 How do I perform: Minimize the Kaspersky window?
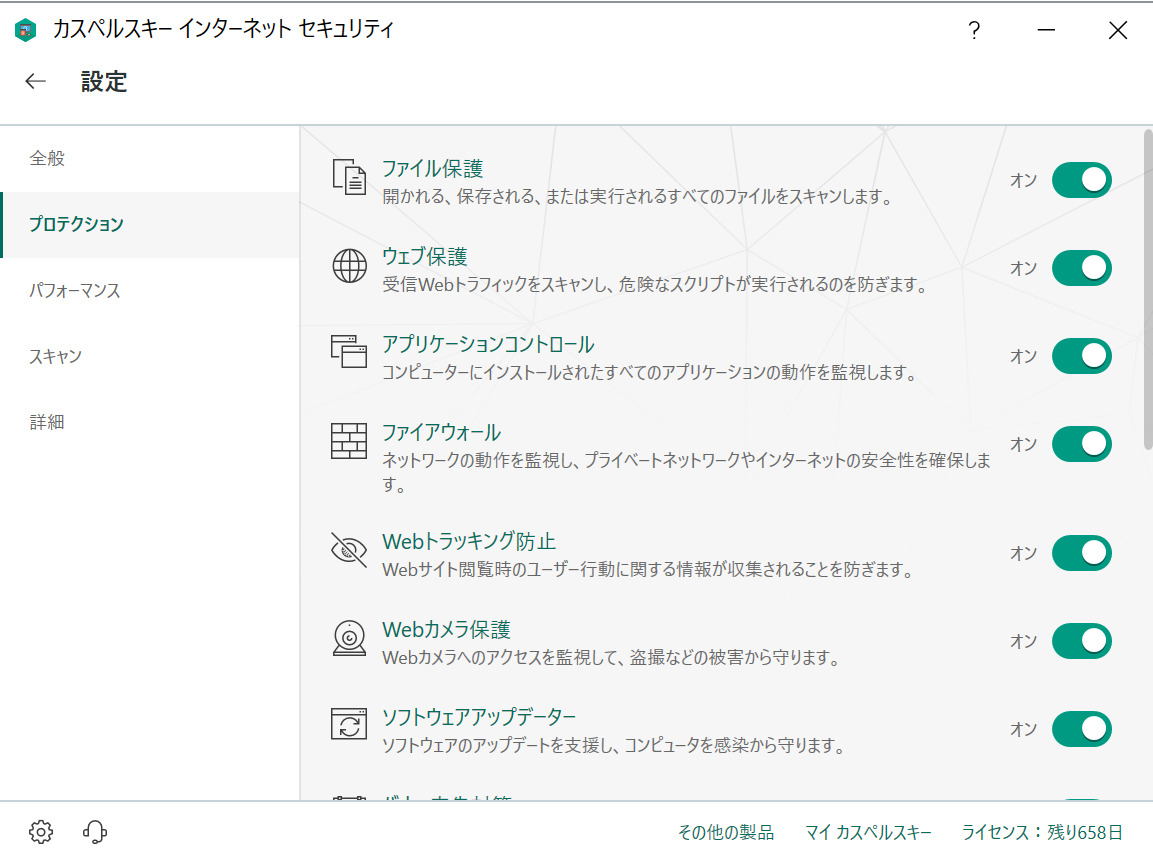pos(1046,30)
